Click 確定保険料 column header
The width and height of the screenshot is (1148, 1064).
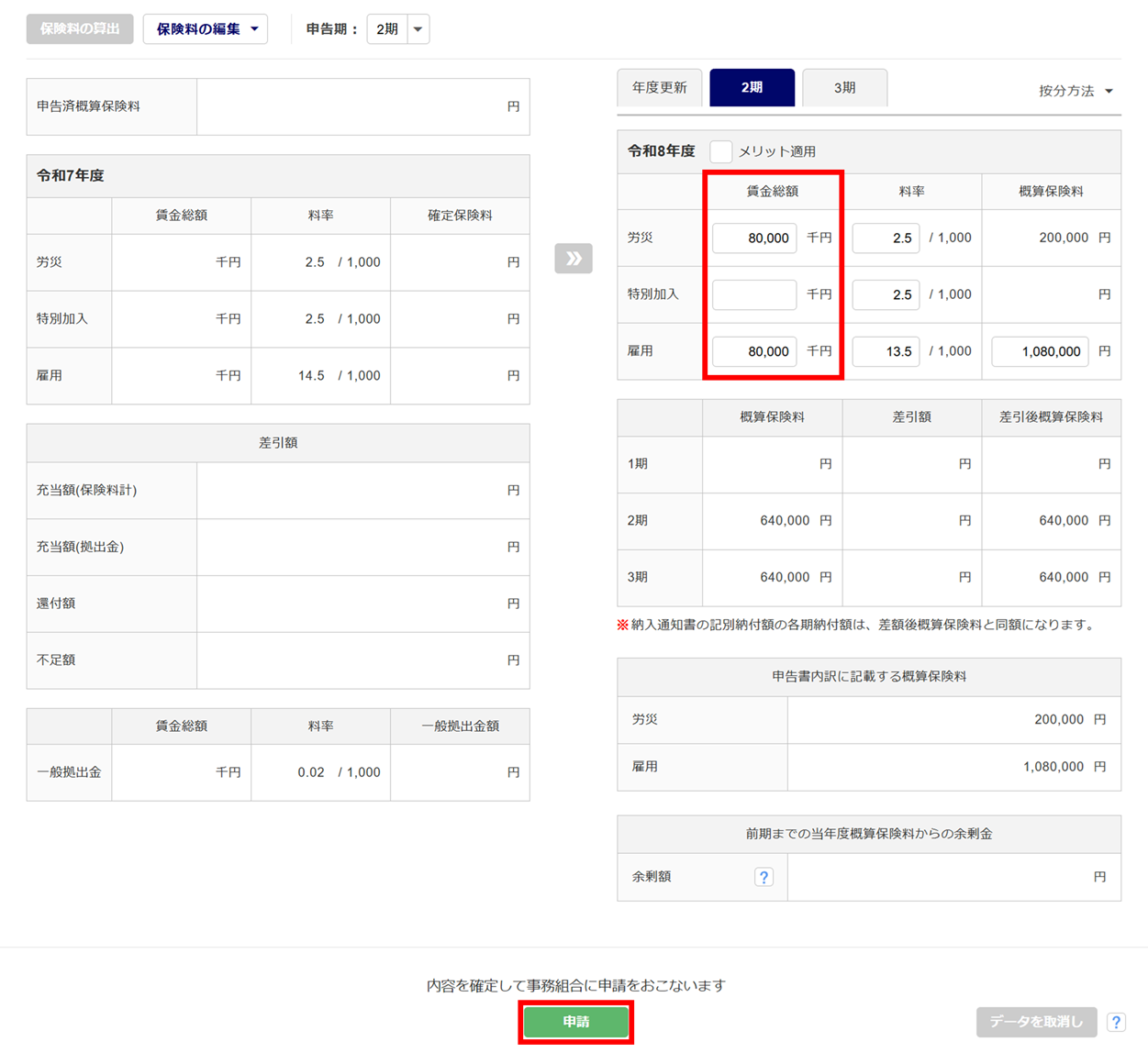460,216
